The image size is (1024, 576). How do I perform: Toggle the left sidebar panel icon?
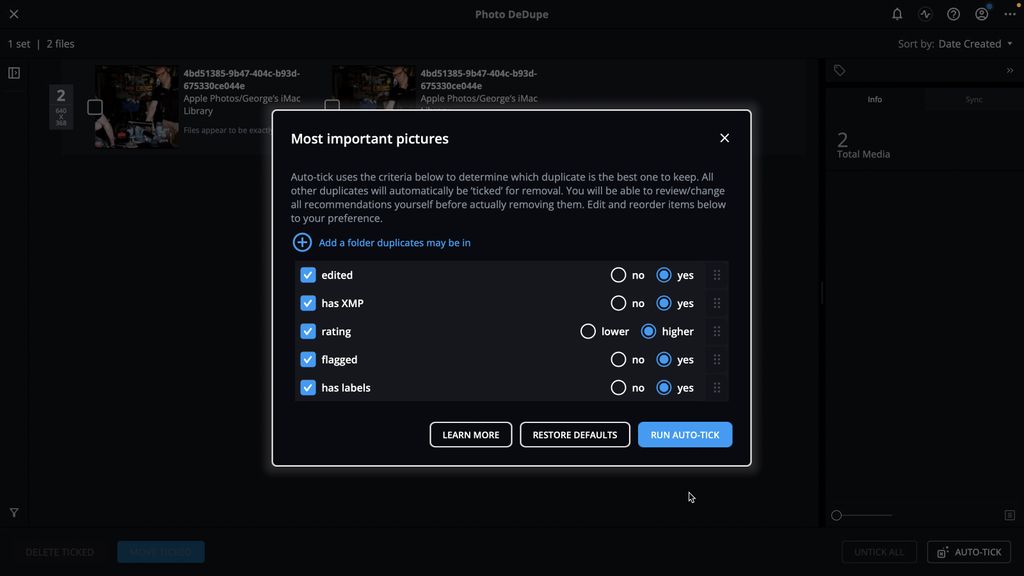pos(14,73)
